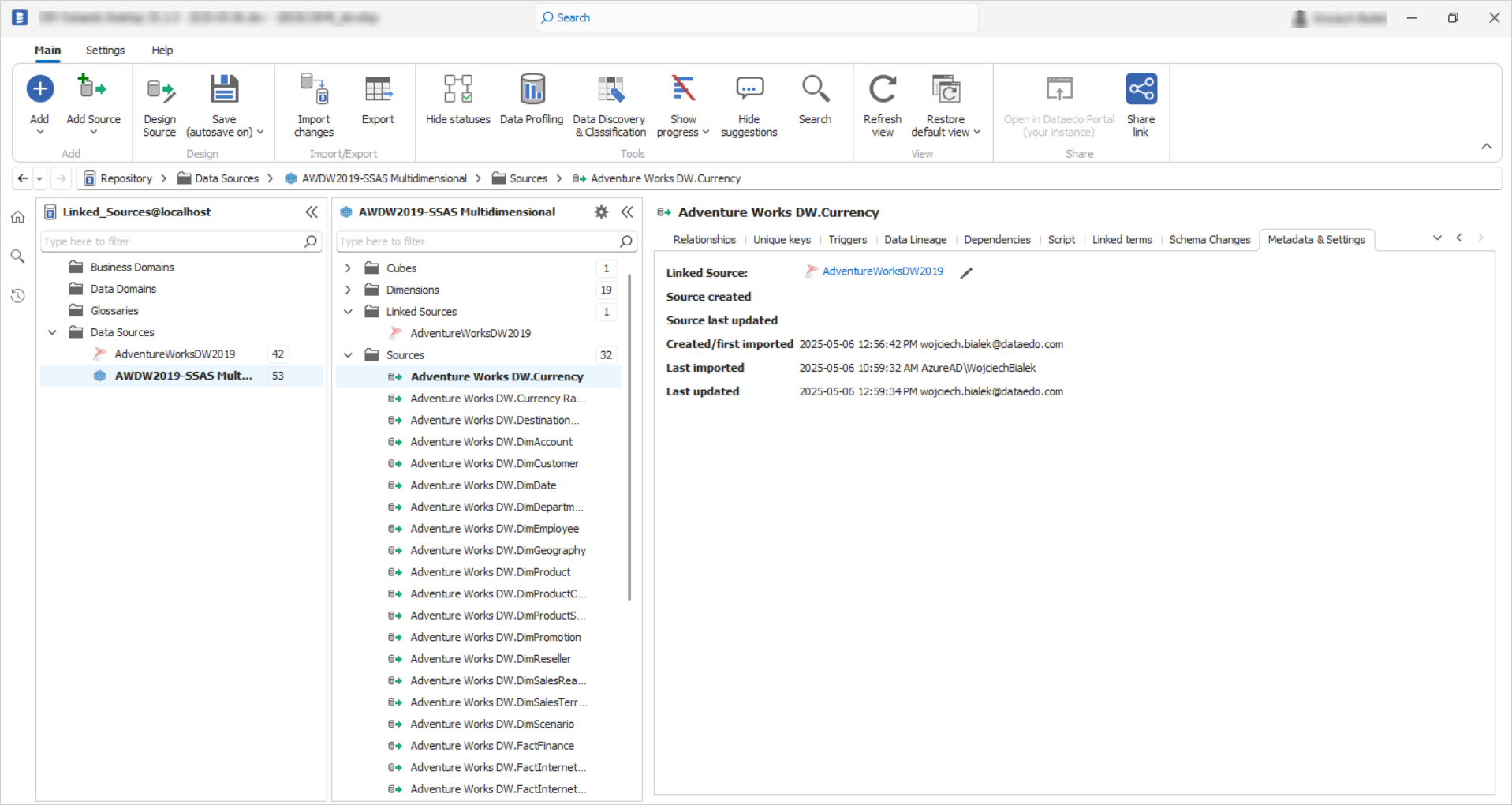This screenshot has width=1512, height=805.
Task: Select AdventureWorksDW2019 under Data Sources
Action: click(174, 354)
